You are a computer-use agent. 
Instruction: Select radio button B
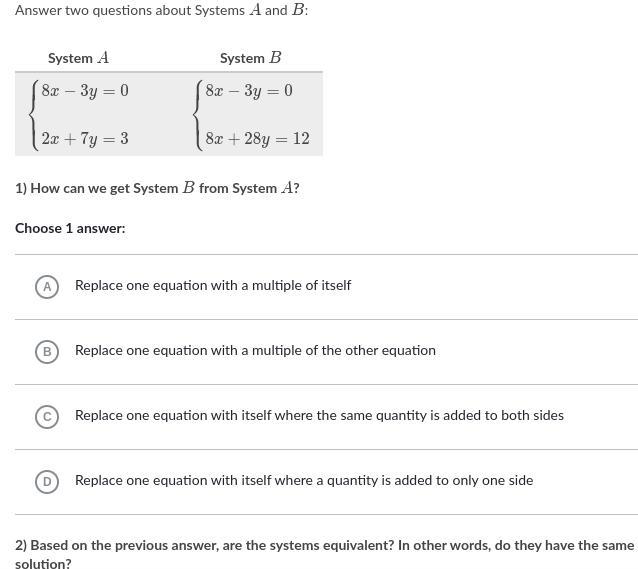tap(46, 351)
